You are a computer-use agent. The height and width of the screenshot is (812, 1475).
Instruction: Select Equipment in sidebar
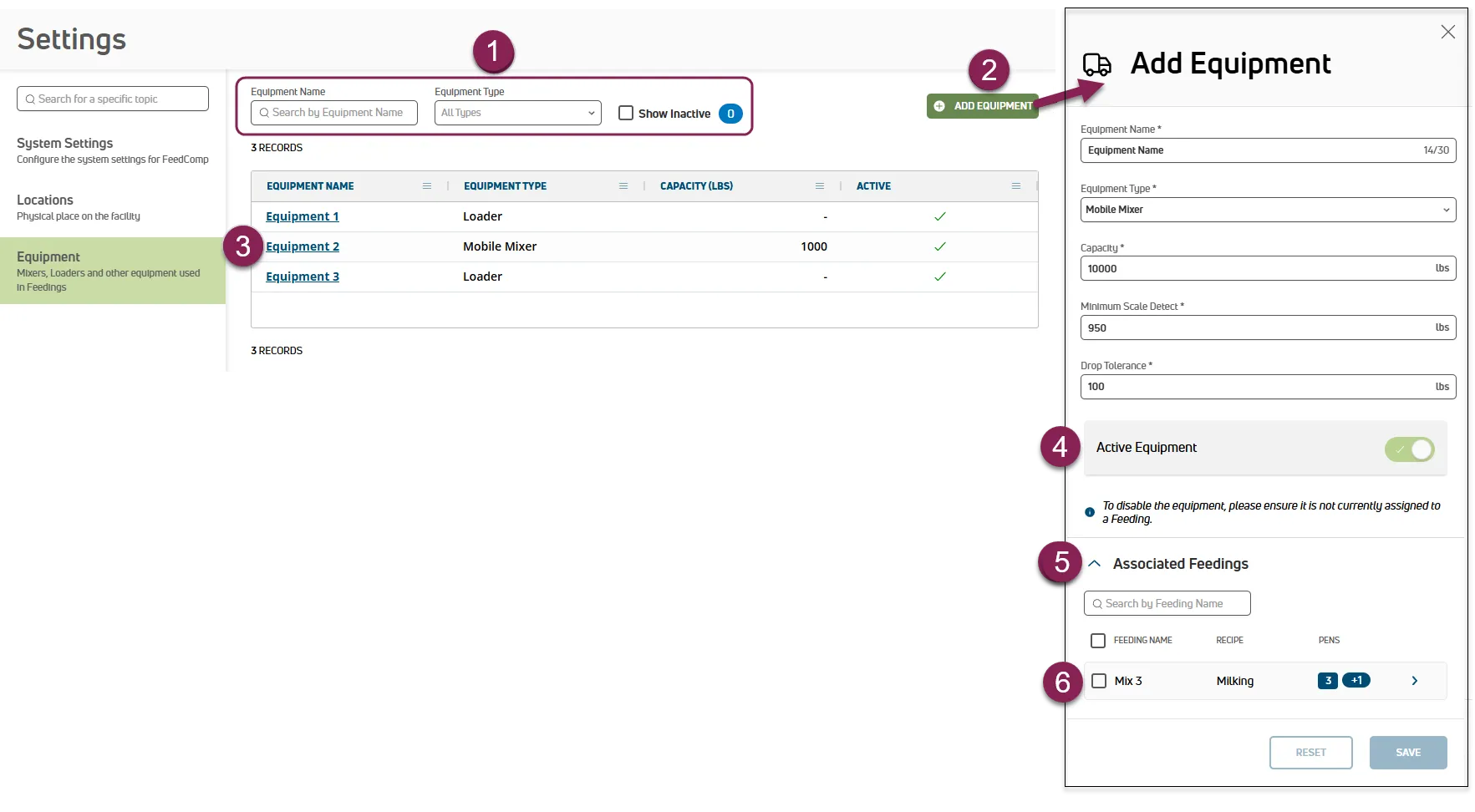point(113,271)
